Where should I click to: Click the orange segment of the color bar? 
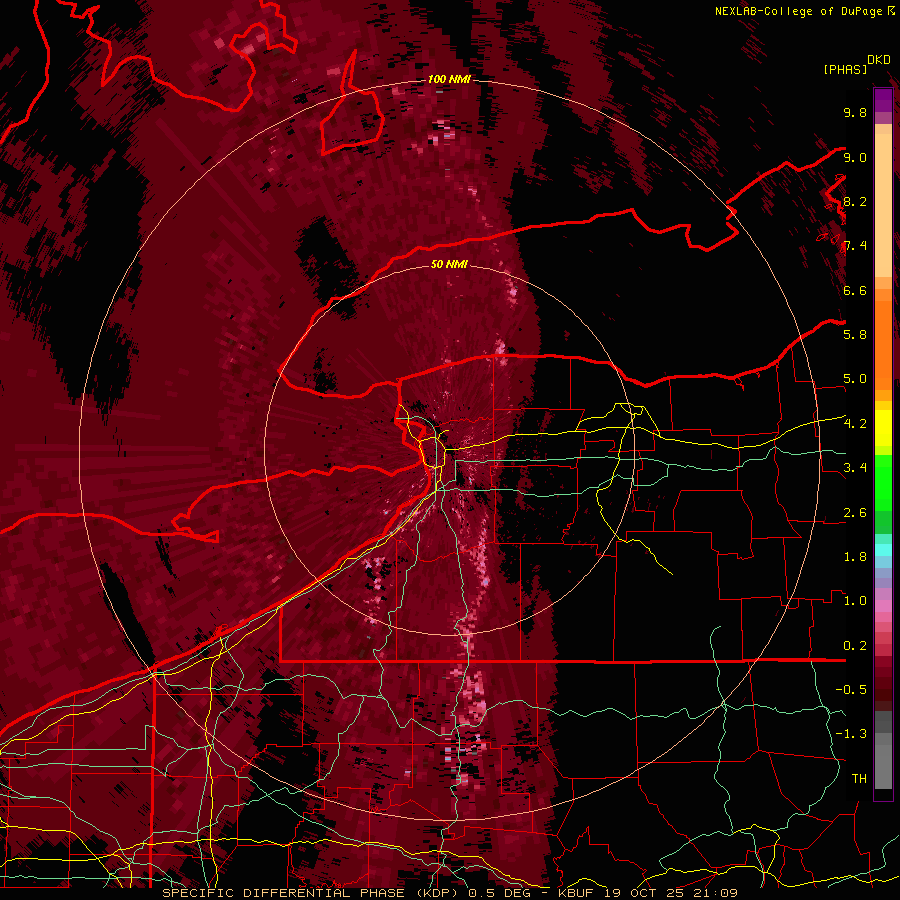(883, 344)
